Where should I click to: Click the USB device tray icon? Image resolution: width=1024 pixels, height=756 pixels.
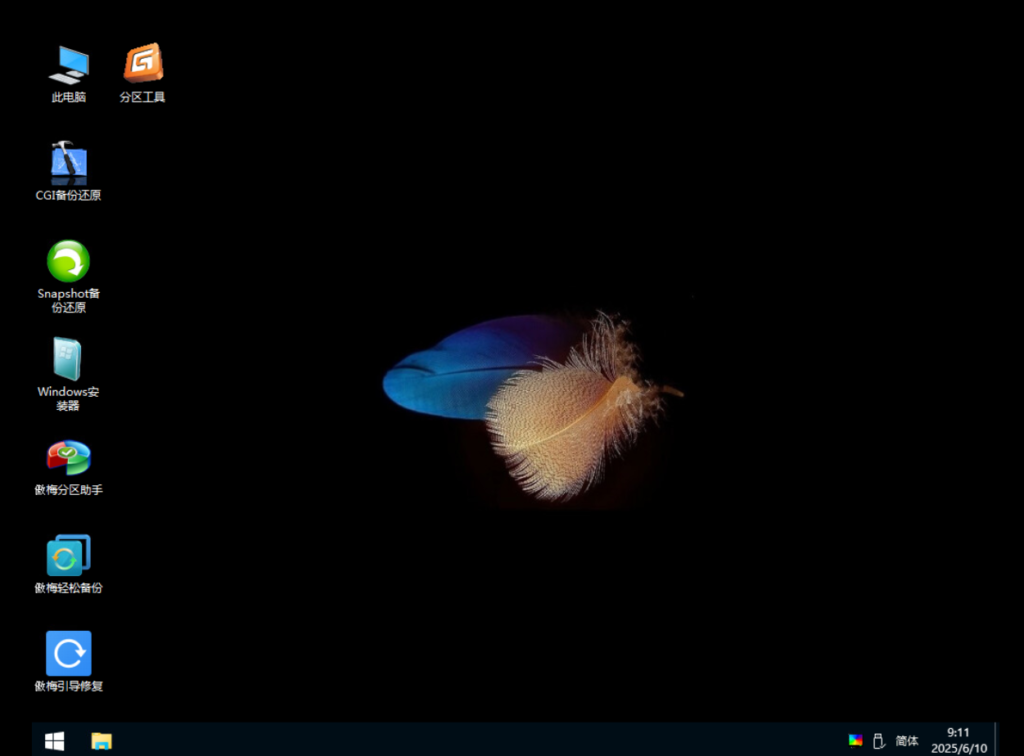pos(878,740)
